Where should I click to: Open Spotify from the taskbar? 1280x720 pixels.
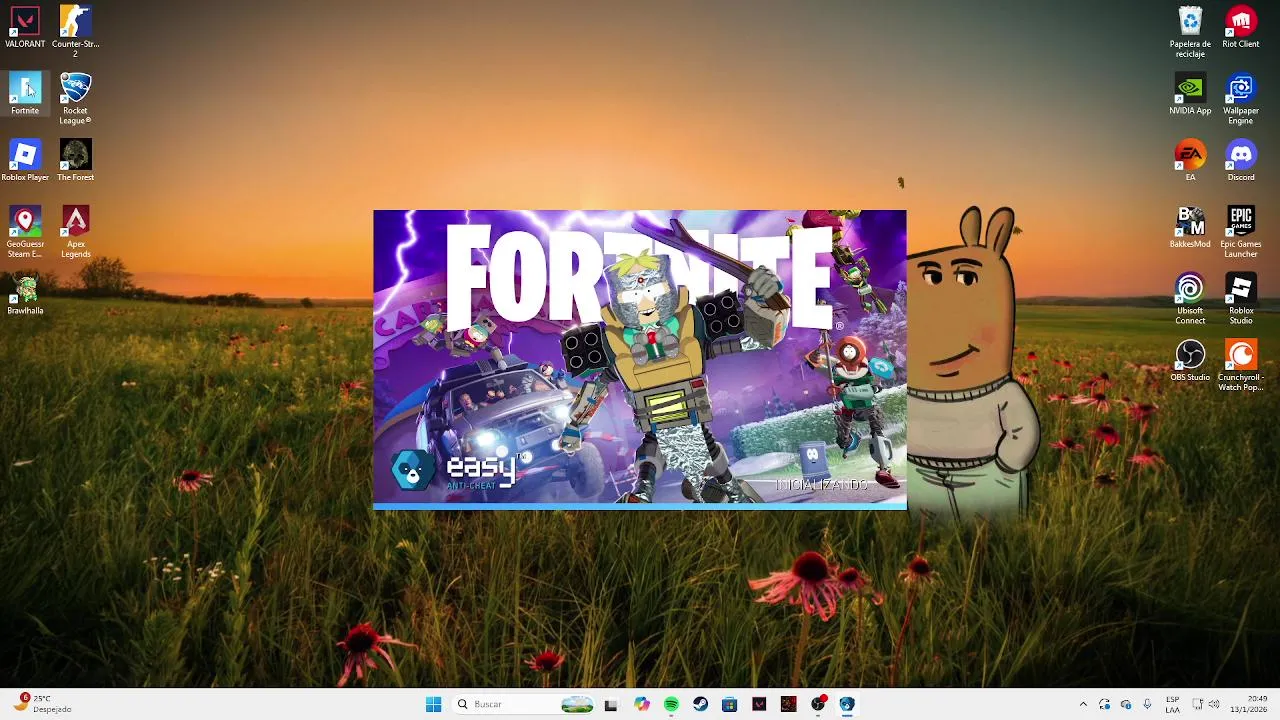tap(671, 704)
